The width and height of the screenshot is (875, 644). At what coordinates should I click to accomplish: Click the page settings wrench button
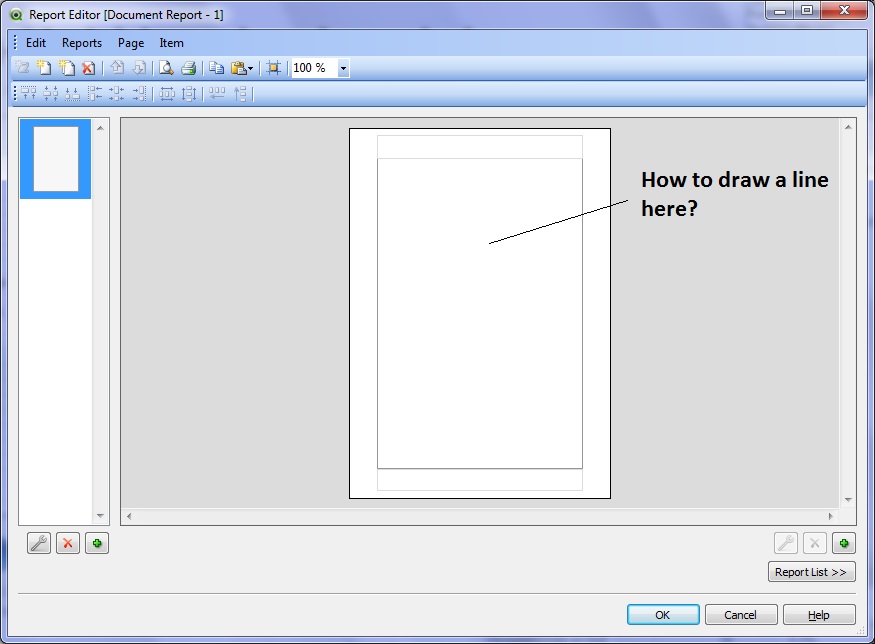[39, 543]
